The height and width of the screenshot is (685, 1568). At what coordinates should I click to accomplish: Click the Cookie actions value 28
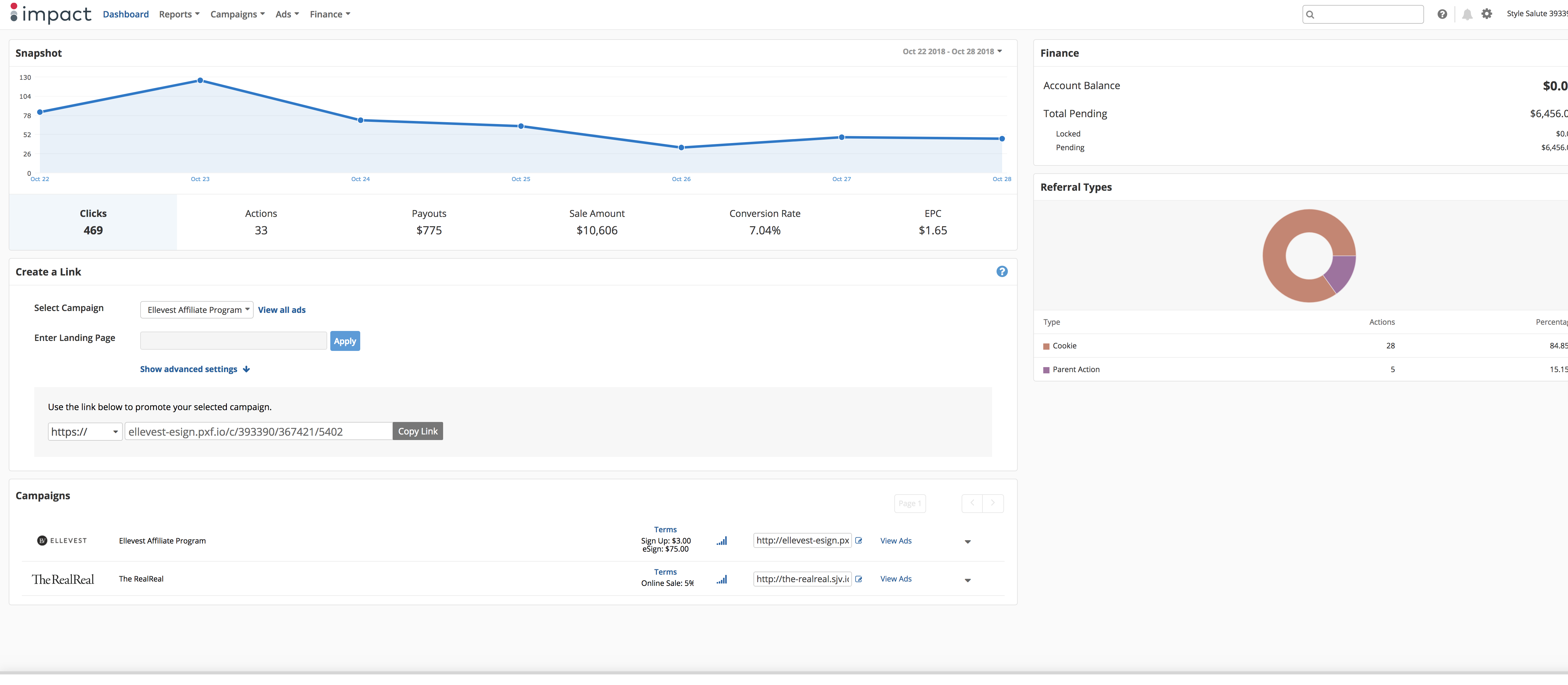tap(1390, 346)
